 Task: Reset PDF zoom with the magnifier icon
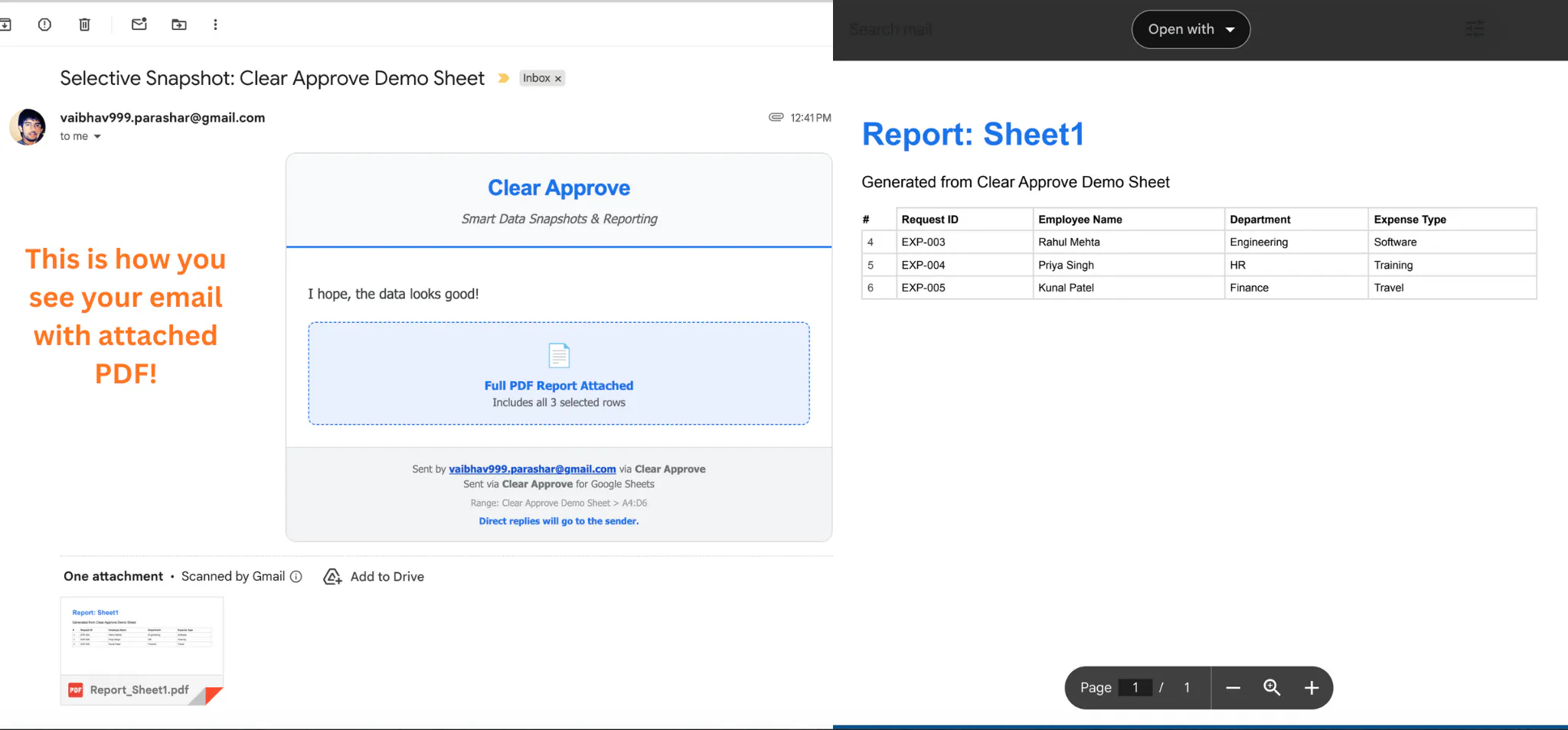tap(1272, 687)
